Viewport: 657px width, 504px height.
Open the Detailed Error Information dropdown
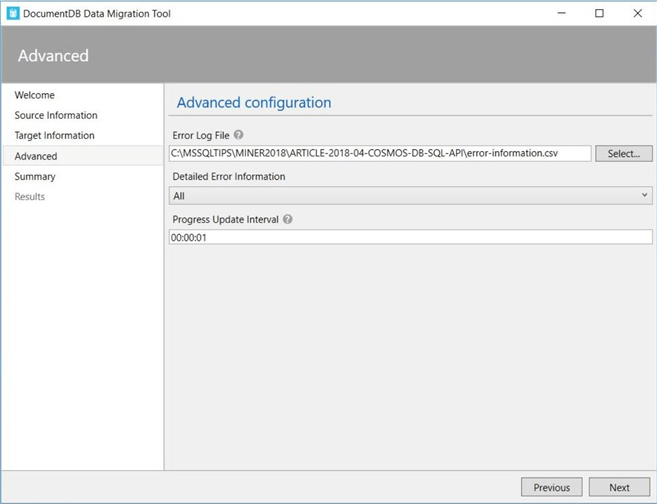click(411, 196)
